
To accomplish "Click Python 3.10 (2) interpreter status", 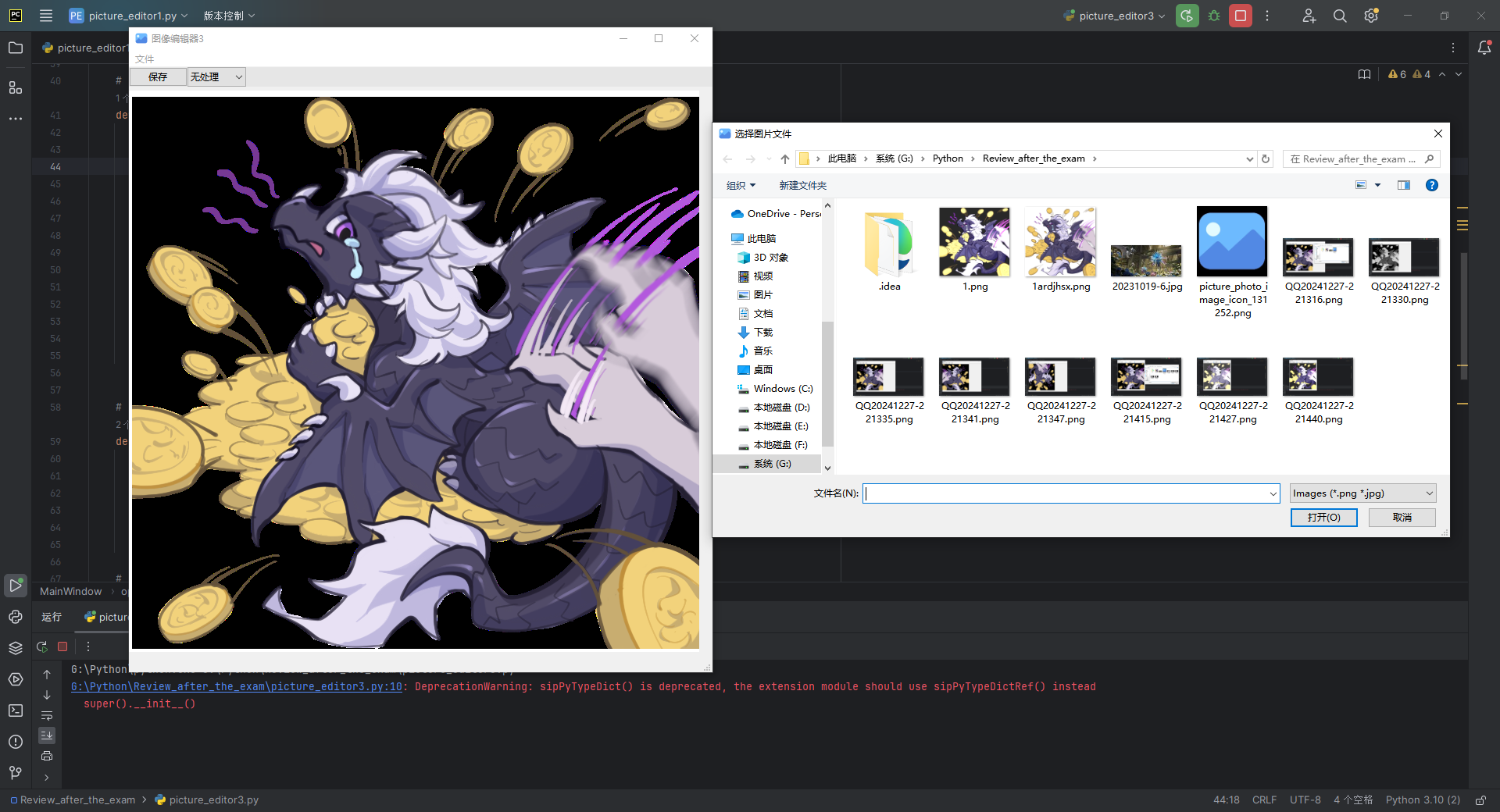I will (1422, 800).
